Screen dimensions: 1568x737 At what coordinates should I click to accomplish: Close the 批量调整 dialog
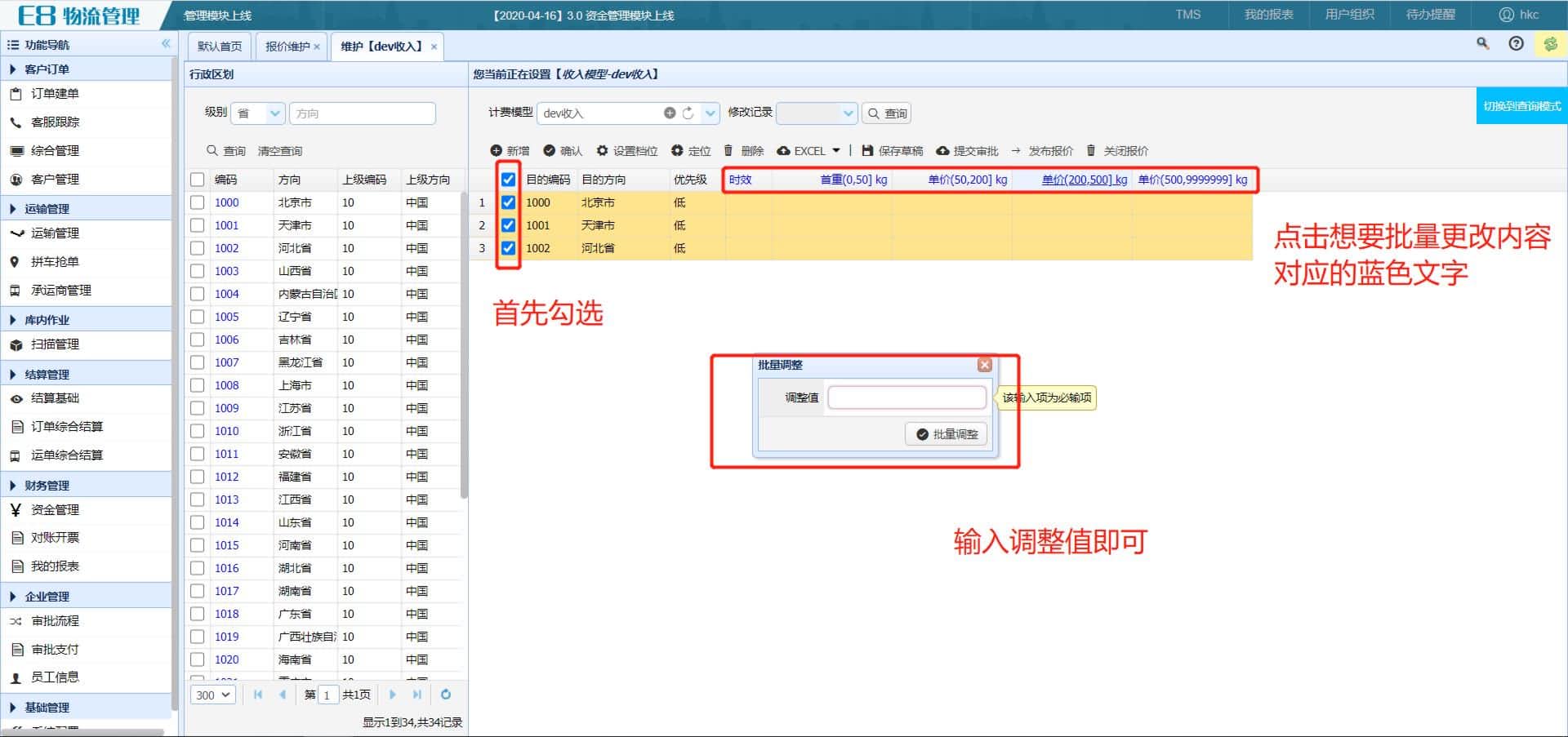click(985, 365)
